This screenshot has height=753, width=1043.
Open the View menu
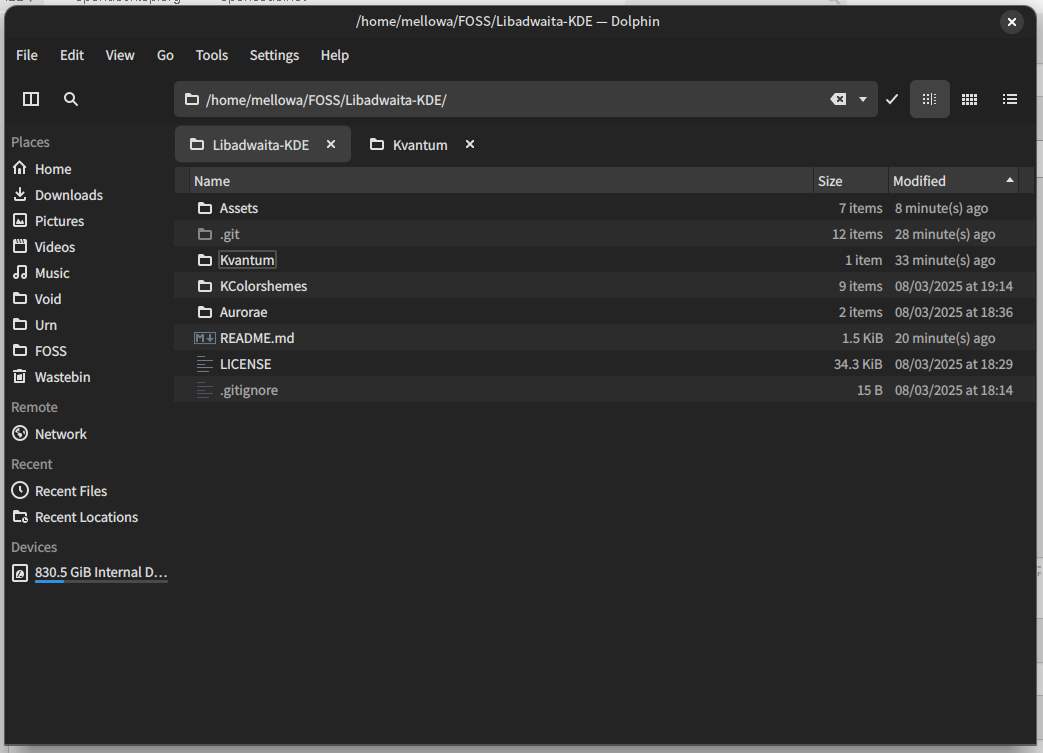click(120, 55)
